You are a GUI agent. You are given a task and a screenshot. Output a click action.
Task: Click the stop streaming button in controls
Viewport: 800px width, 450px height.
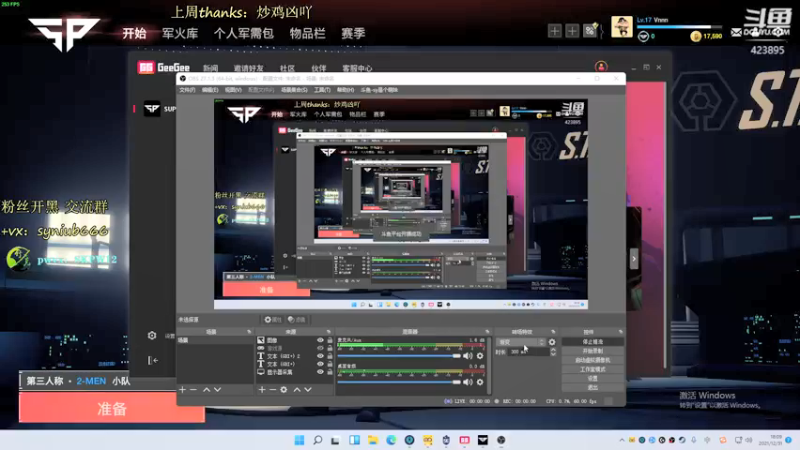[x=592, y=342]
